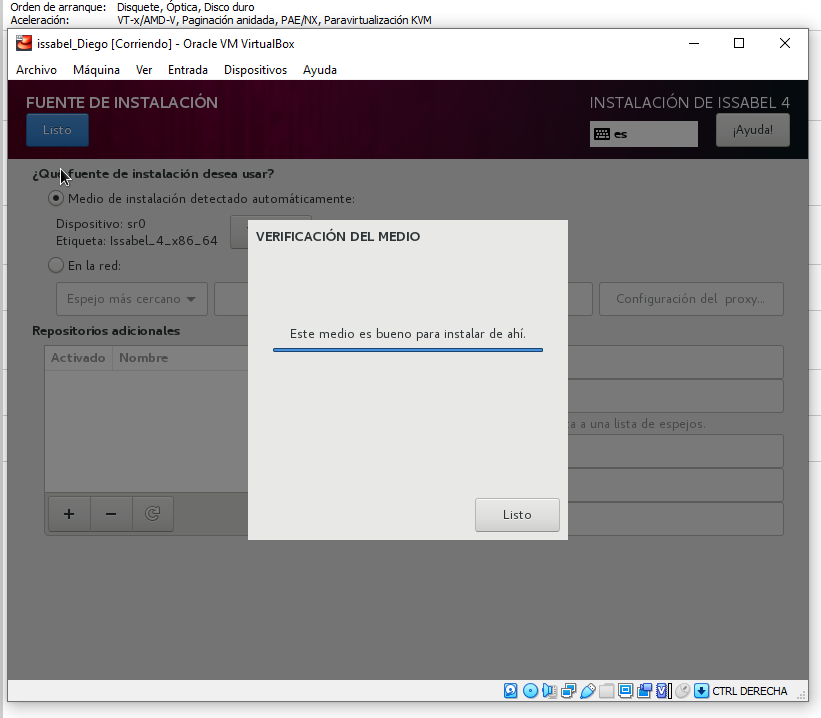The height and width of the screenshot is (718, 821).
Task: Open 'Configuración del proxy...' button
Action: pyautogui.click(x=691, y=299)
